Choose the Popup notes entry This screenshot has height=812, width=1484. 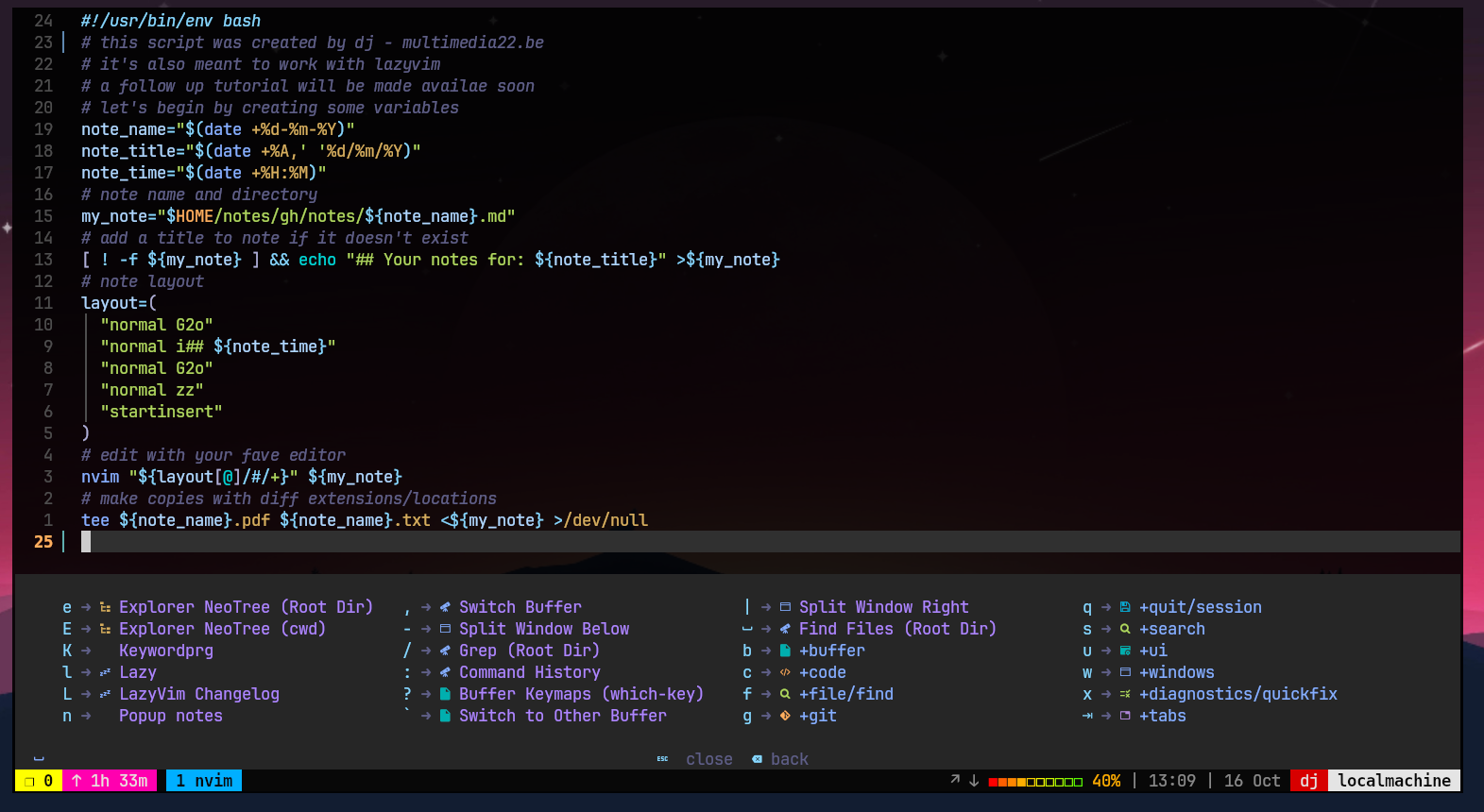click(171, 716)
